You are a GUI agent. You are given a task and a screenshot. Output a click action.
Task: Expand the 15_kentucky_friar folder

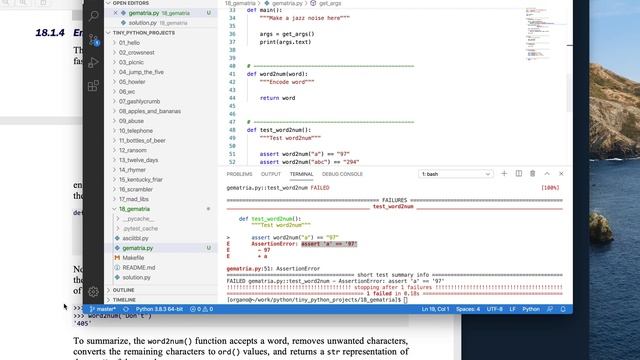click(x=161, y=180)
